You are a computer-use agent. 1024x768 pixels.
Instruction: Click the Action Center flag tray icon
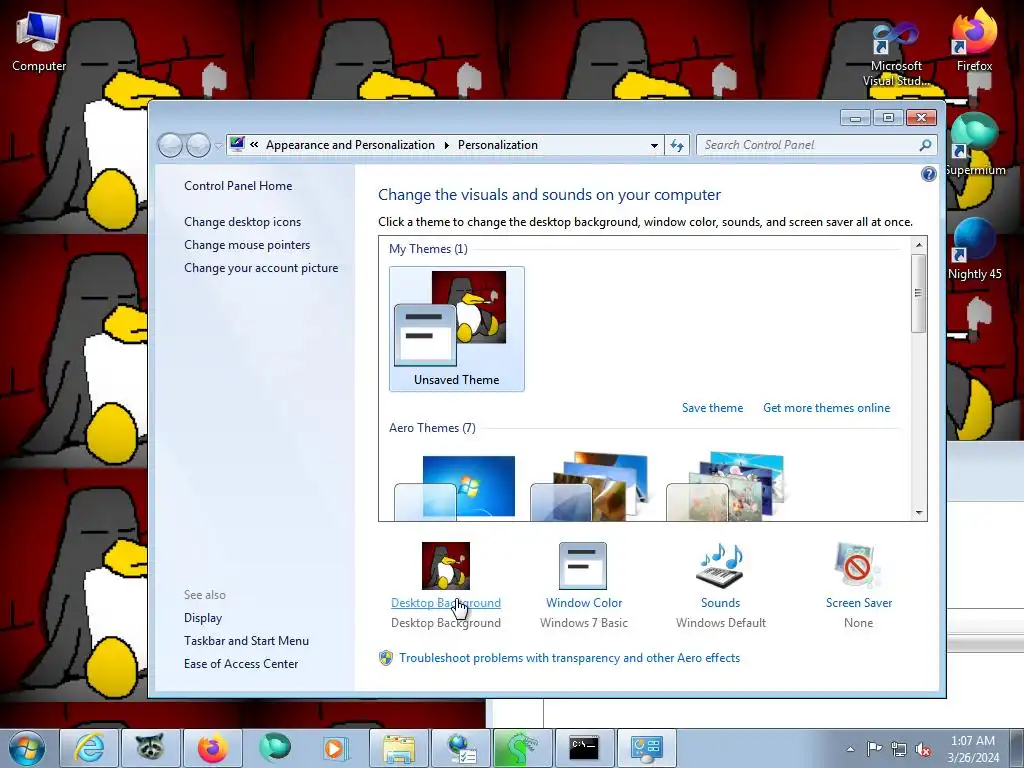pyautogui.click(x=874, y=749)
